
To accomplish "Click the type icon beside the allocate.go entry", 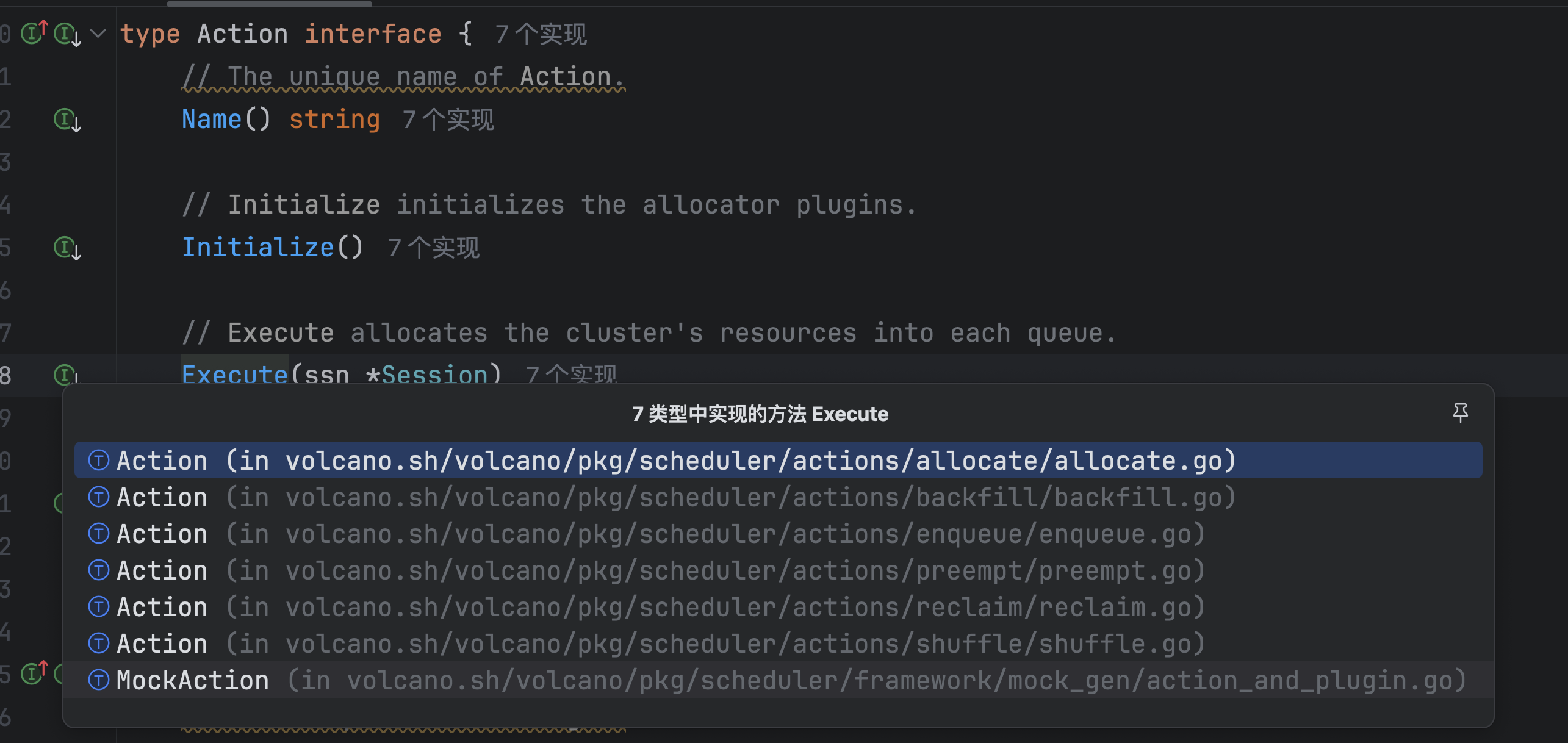I will 99,460.
